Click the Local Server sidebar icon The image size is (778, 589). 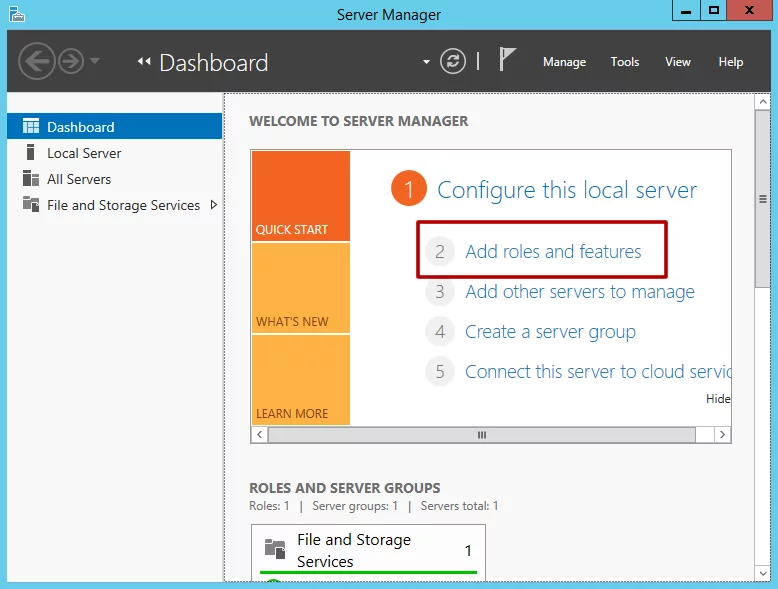pyautogui.click(x=30, y=153)
